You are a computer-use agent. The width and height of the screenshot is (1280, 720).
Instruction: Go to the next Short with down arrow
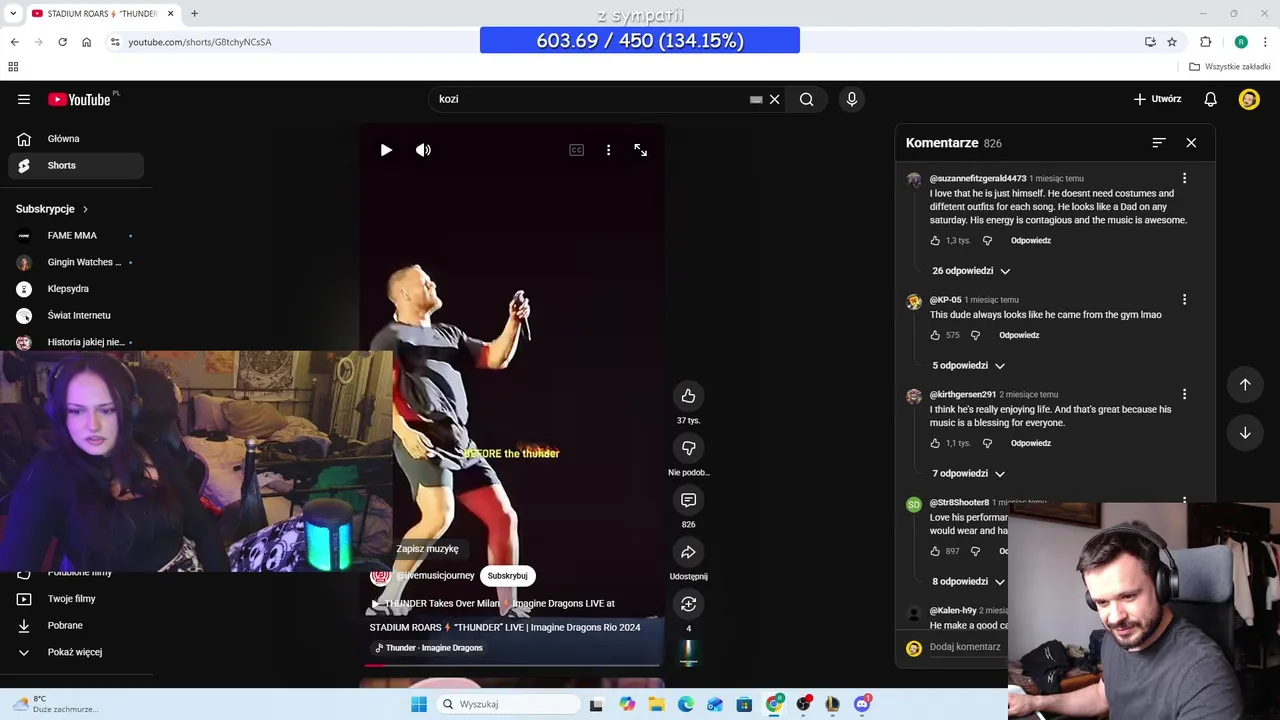(1245, 433)
